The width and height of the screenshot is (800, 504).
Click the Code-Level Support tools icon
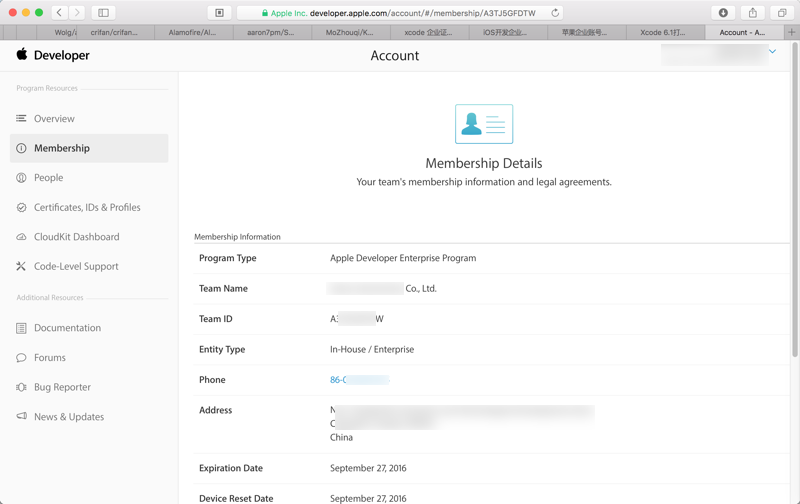click(21, 266)
